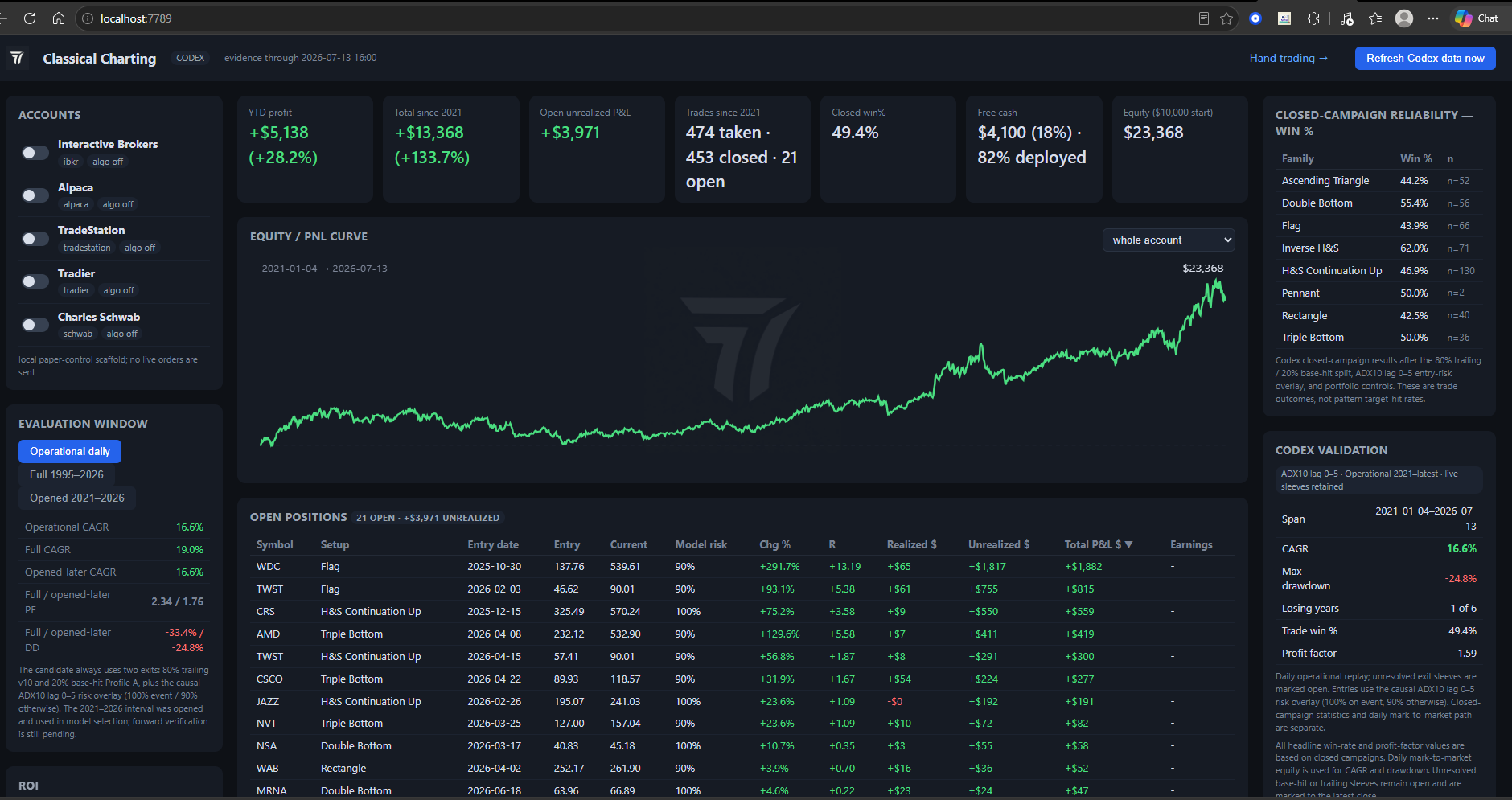This screenshot has height=800, width=1512.
Task: Select the Full 1995–2026 window tab
Action: [67, 474]
